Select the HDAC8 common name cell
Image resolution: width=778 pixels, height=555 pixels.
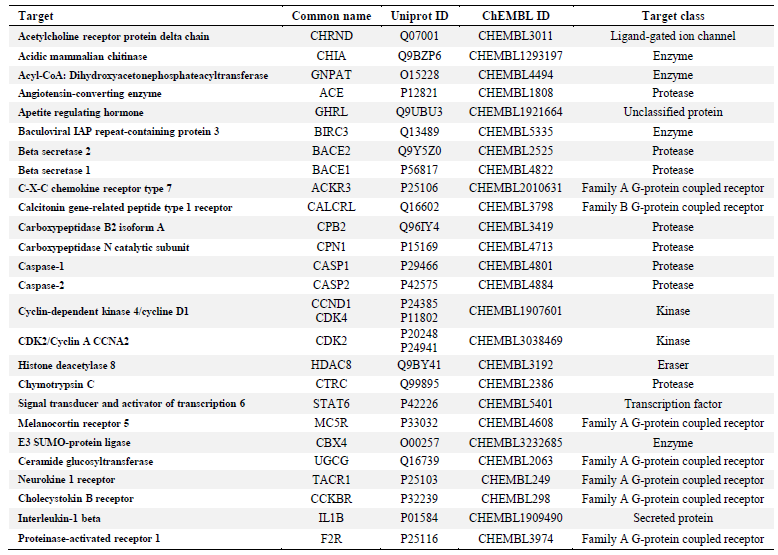click(x=331, y=365)
